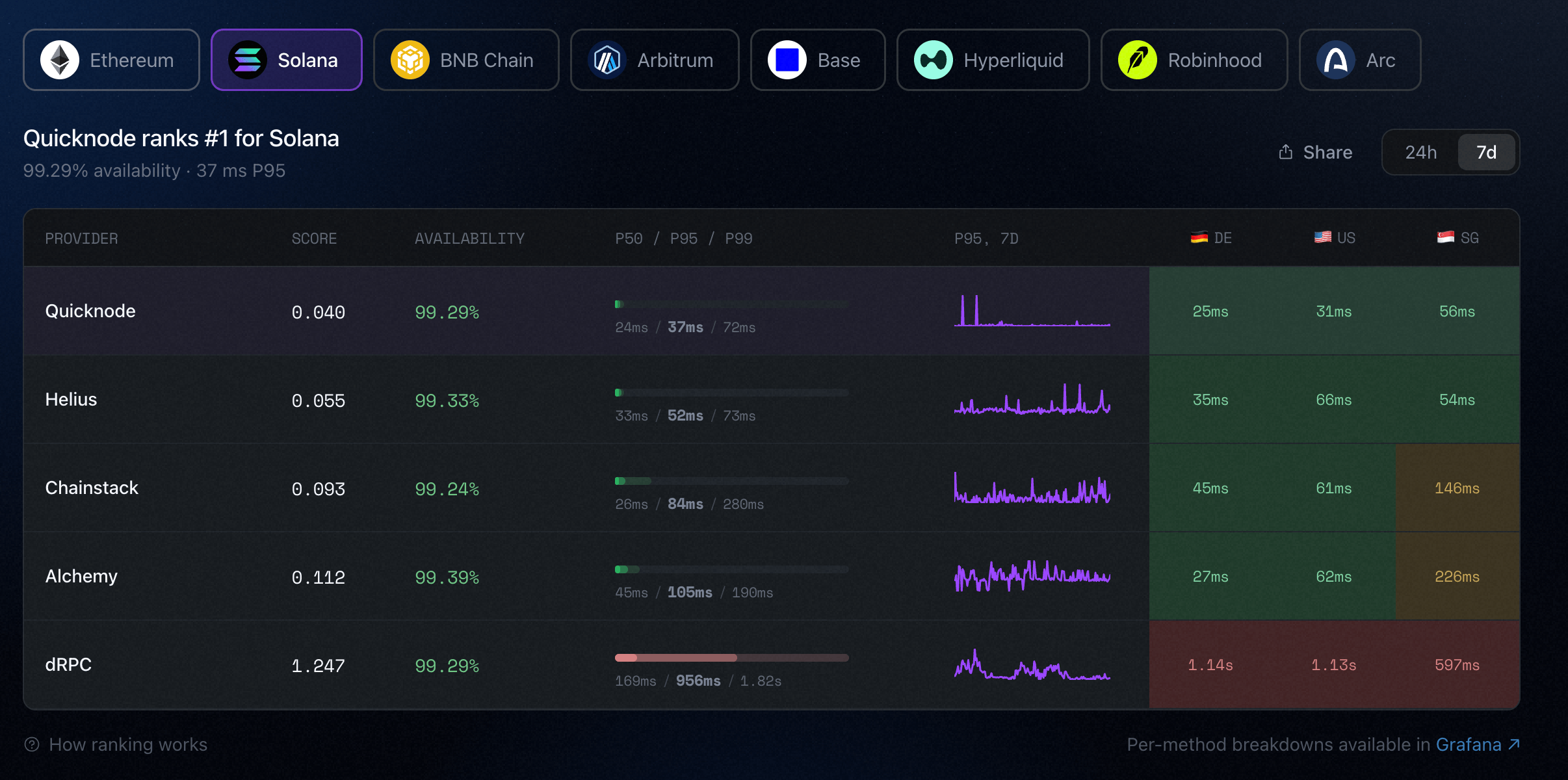Open the Ethereum chain tab
The width and height of the screenshot is (1568, 780).
tap(111, 60)
